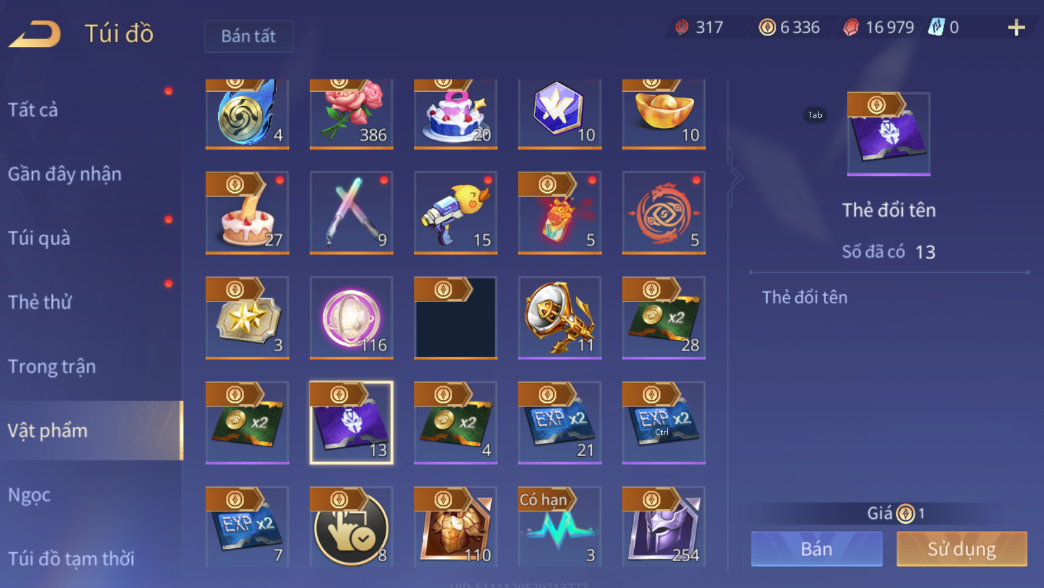Select the golden trumpet item with 11
Viewport: 1044px width, 588px height.
(x=560, y=318)
